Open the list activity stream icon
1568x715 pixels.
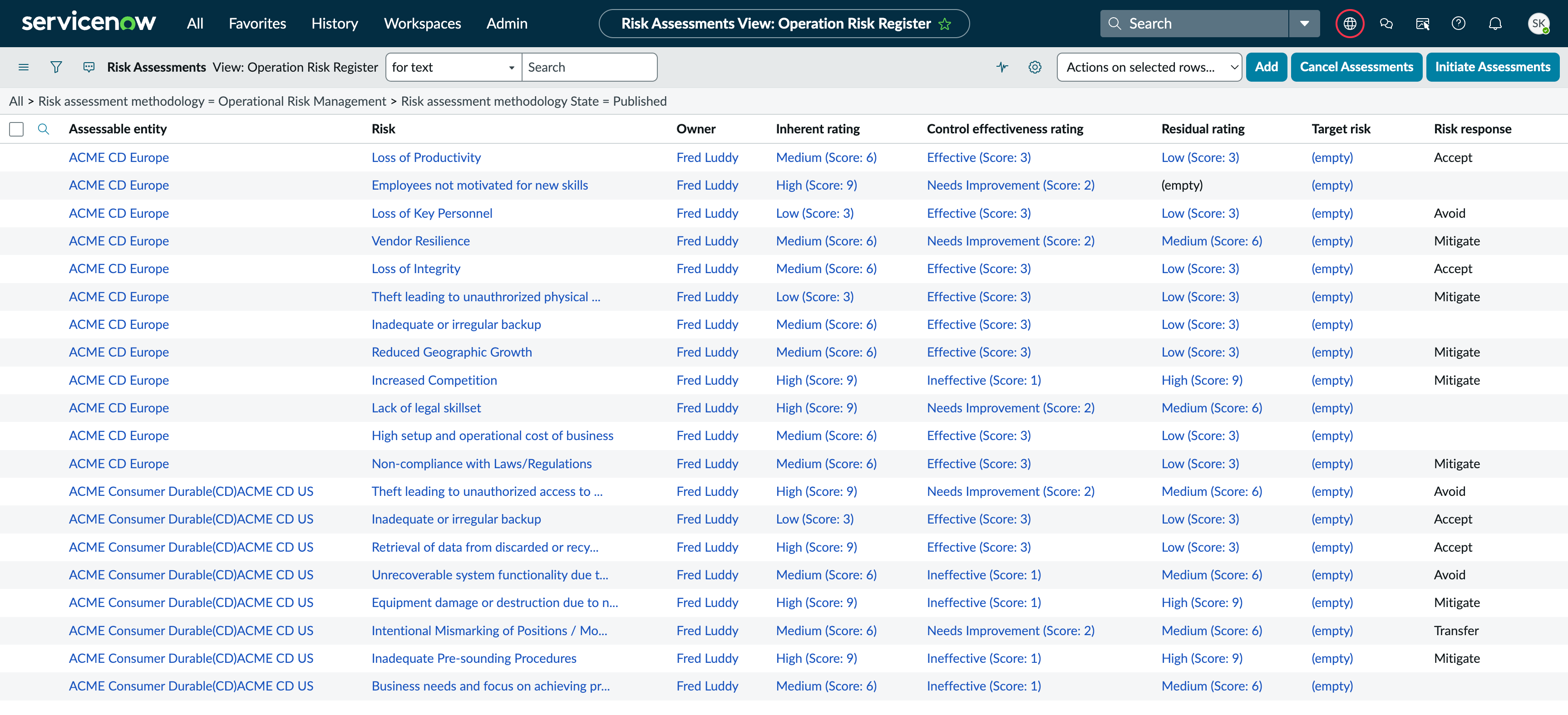[89, 67]
